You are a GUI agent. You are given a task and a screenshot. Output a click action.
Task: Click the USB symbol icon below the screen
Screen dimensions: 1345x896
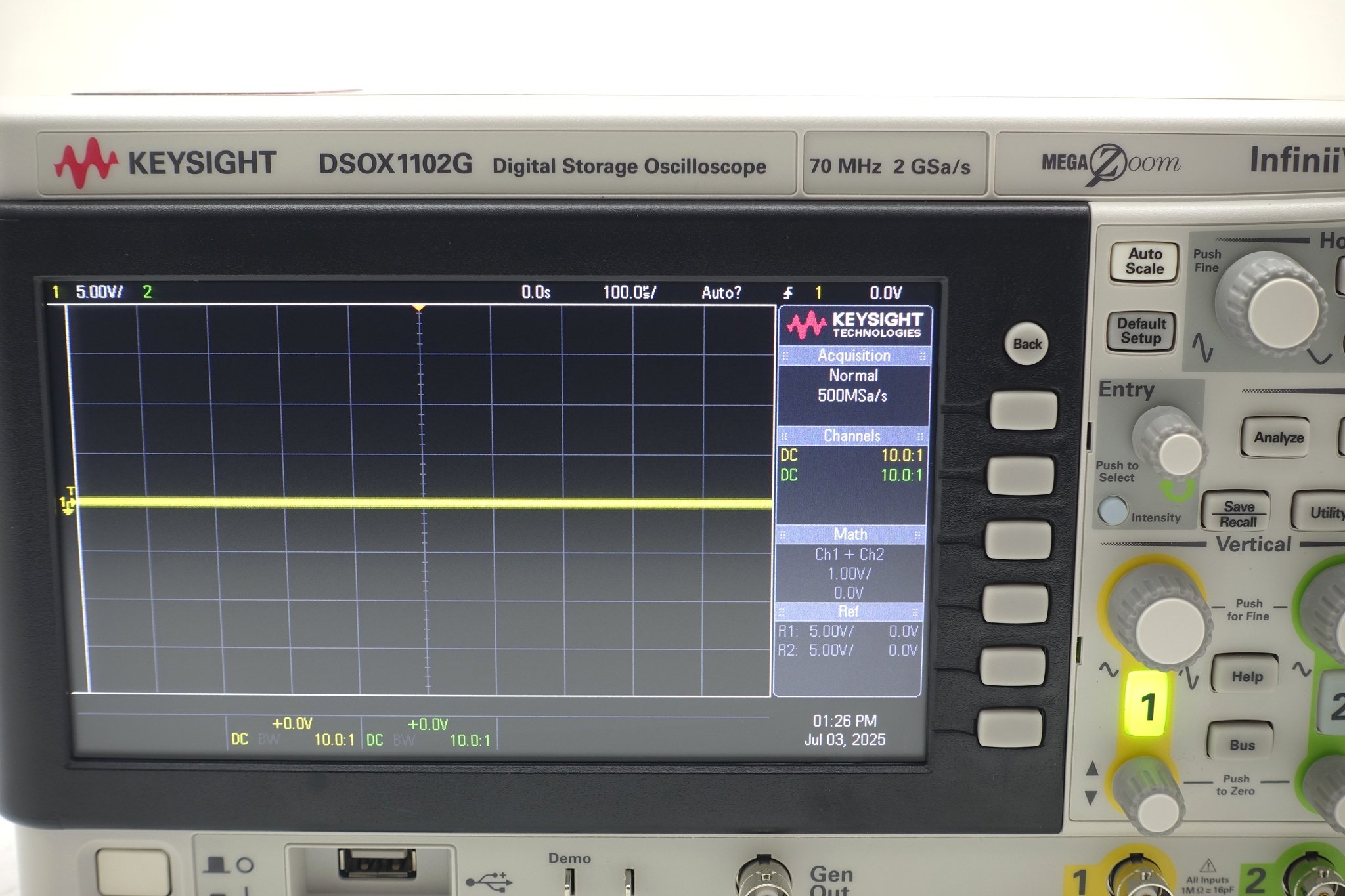(x=489, y=881)
